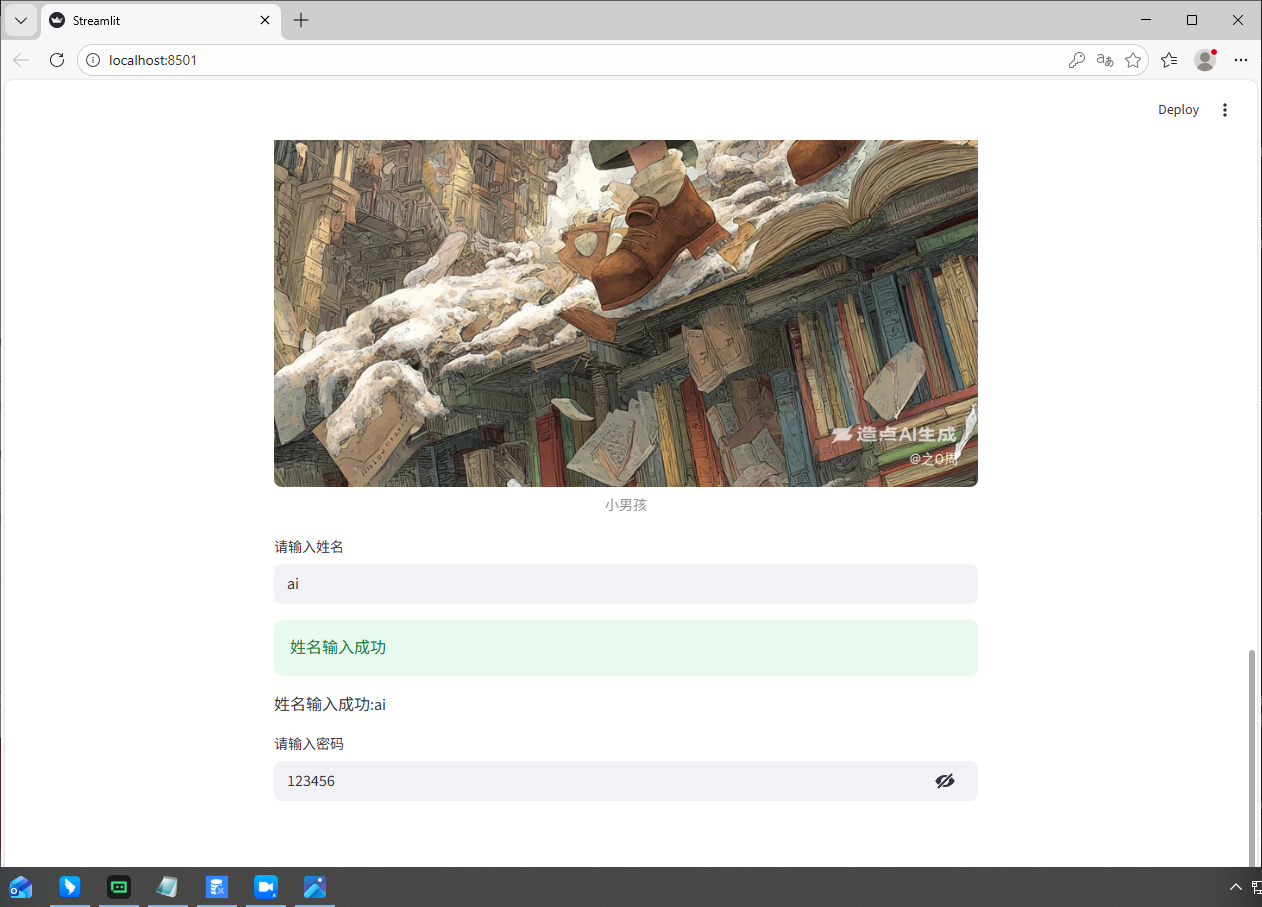Click the '请输入姓名' label
The height and width of the screenshot is (907, 1262).
(x=309, y=547)
